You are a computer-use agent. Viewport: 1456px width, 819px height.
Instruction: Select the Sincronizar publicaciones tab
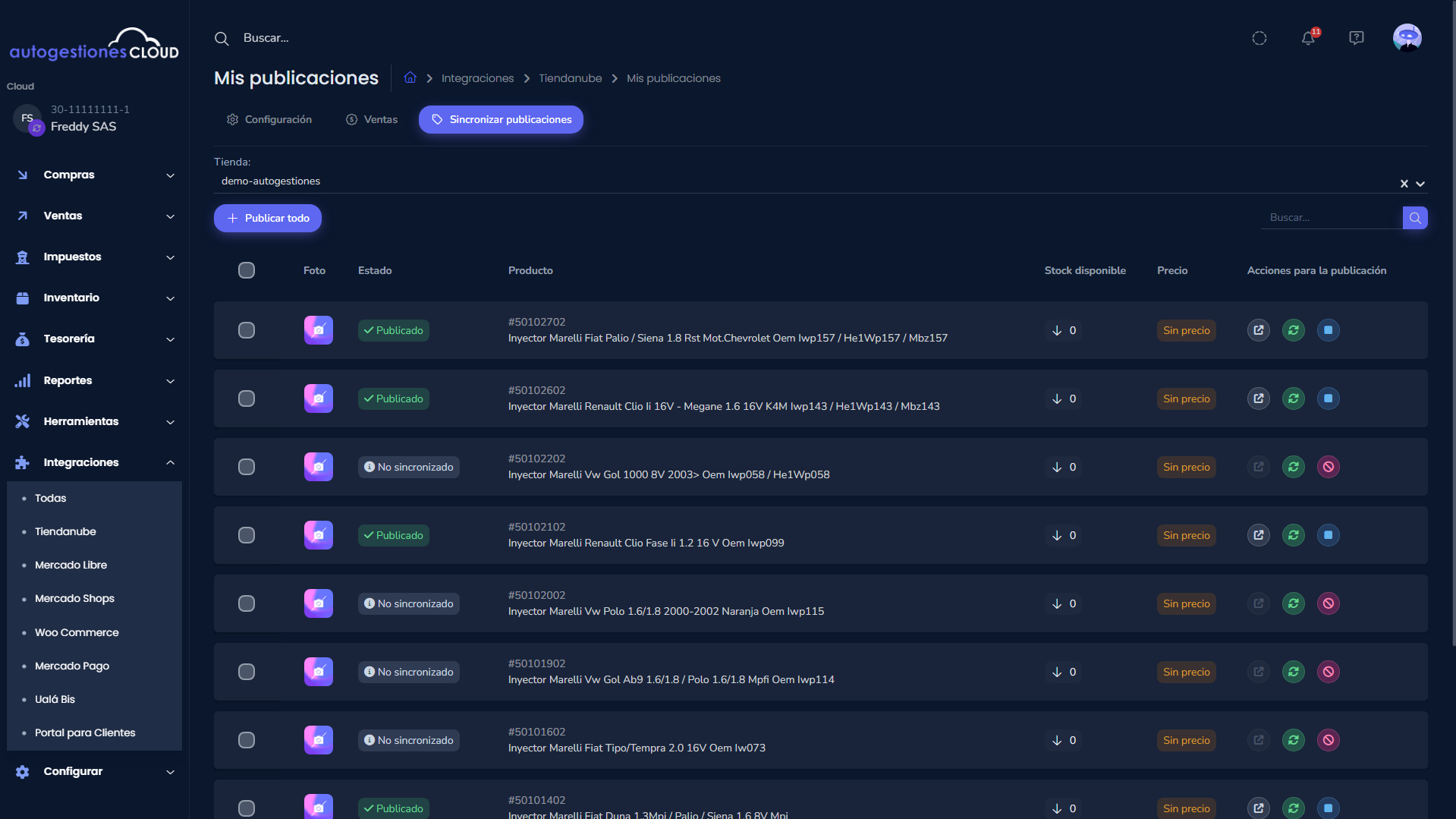coord(501,119)
